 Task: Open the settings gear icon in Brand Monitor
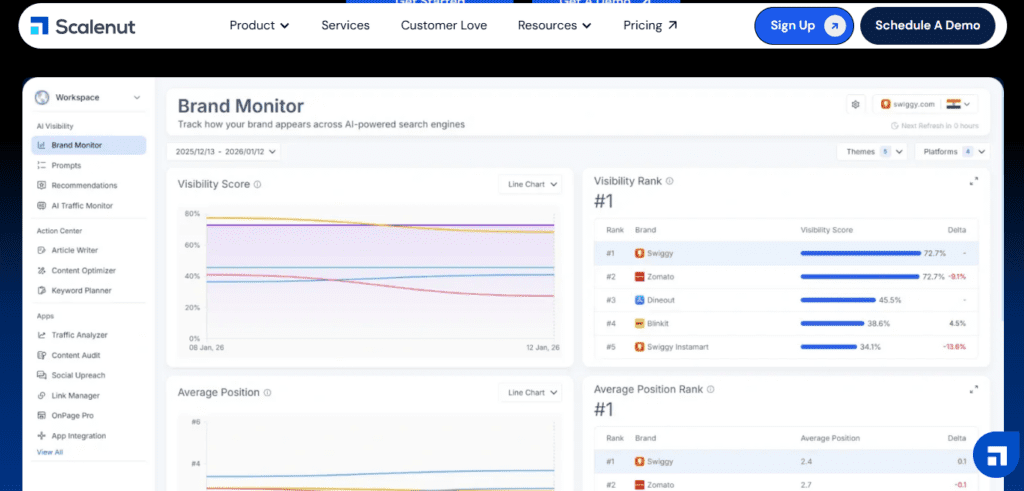[x=855, y=104]
